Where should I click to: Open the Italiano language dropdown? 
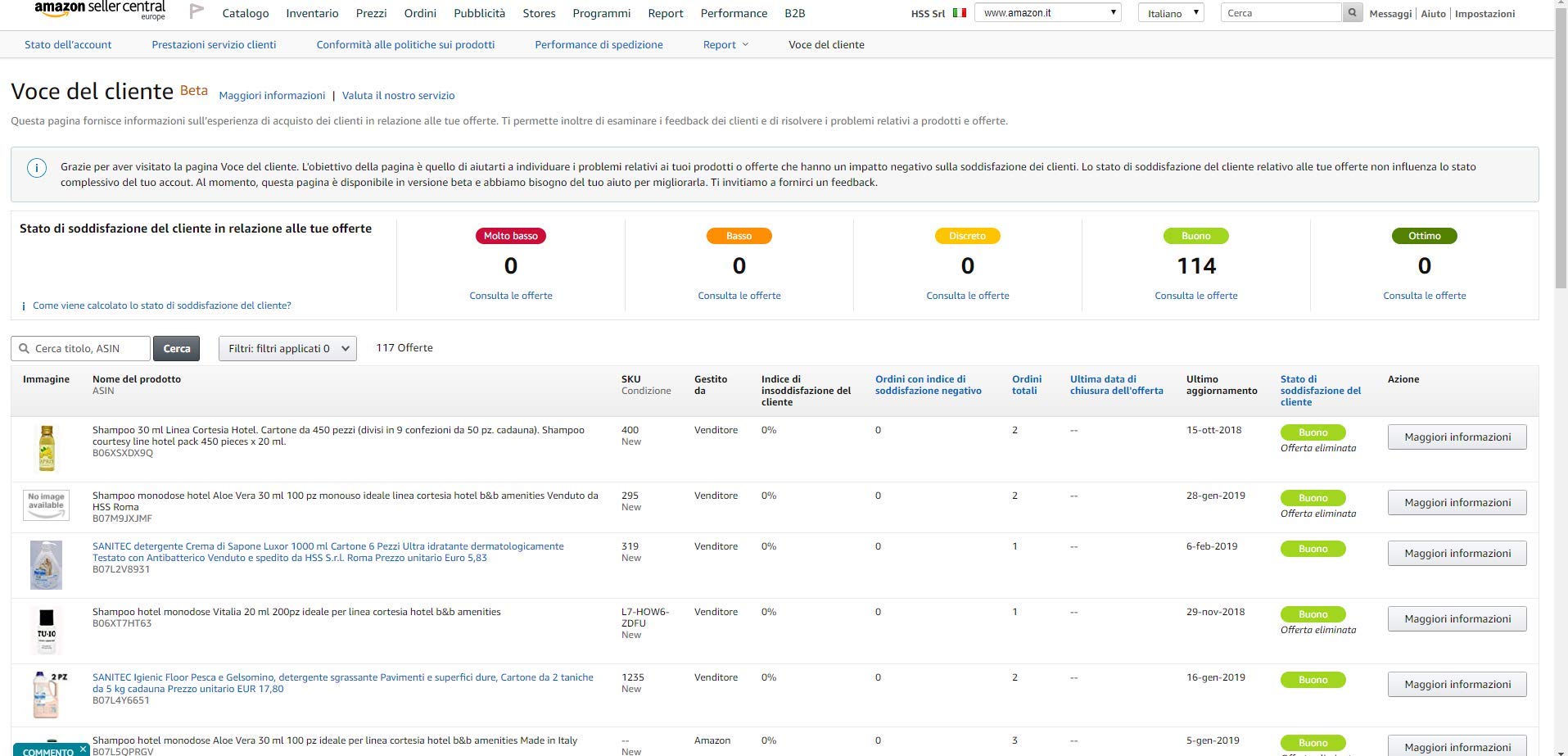point(1171,13)
